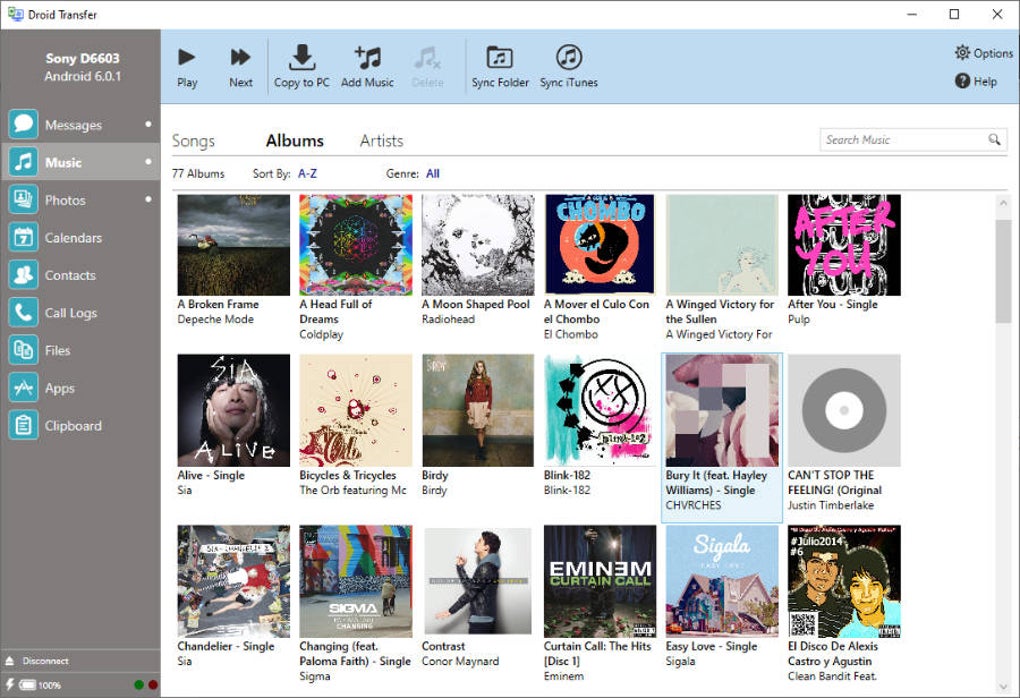The image size is (1020, 698).
Task: Click the Depeche Mode artist name
Action: click(215, 319)
